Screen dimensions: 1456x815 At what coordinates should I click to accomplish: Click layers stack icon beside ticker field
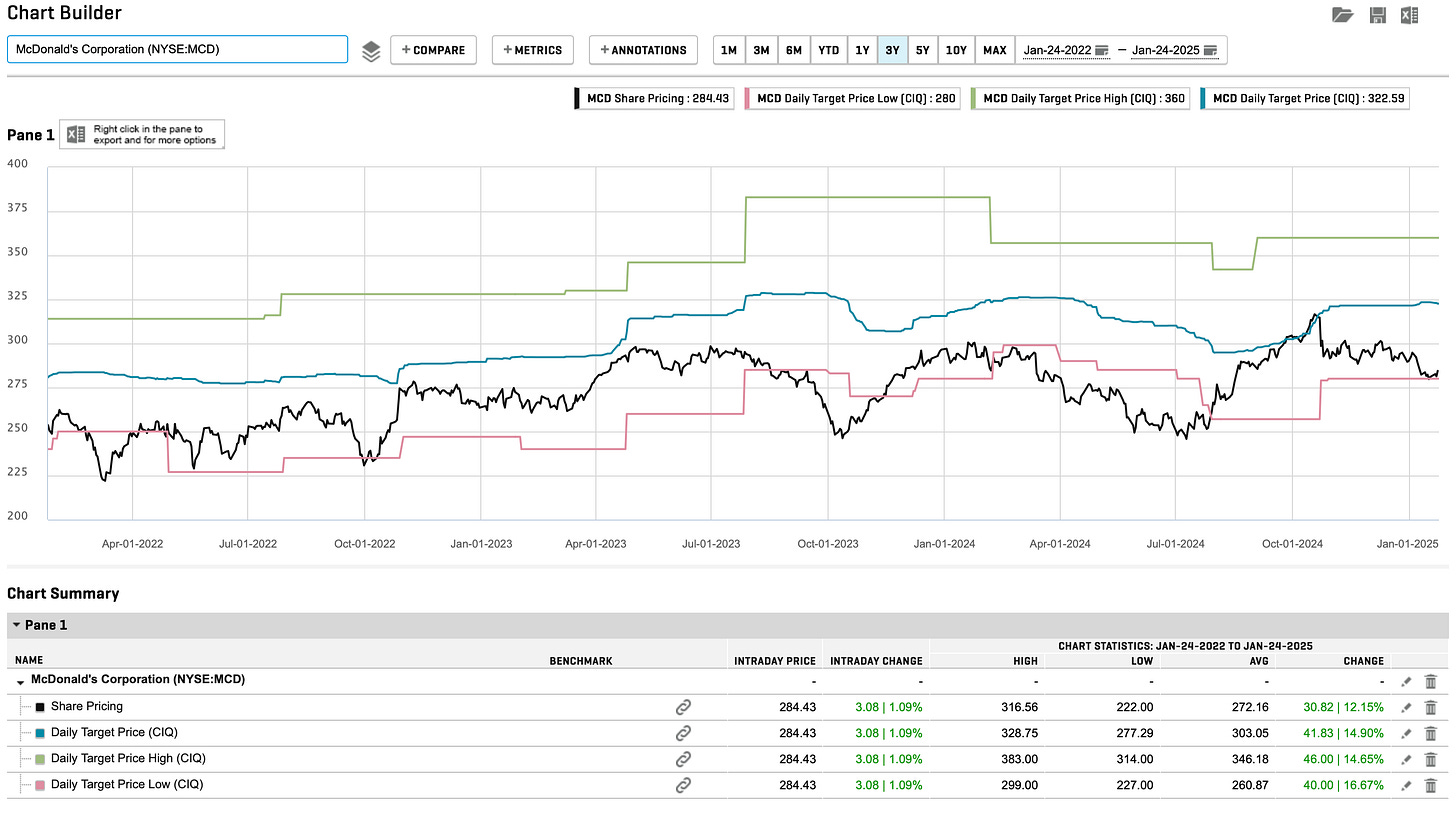coord(371,51)
